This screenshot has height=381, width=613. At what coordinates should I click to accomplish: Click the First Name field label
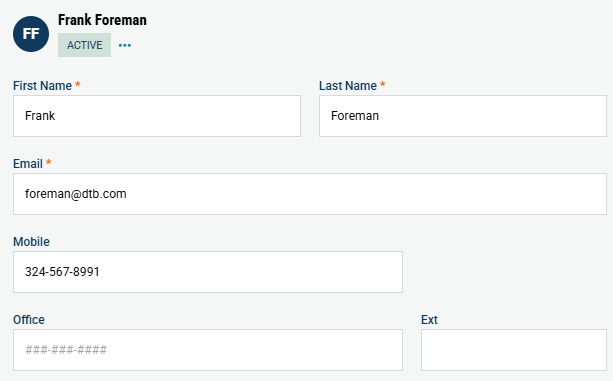pos(42,86)
